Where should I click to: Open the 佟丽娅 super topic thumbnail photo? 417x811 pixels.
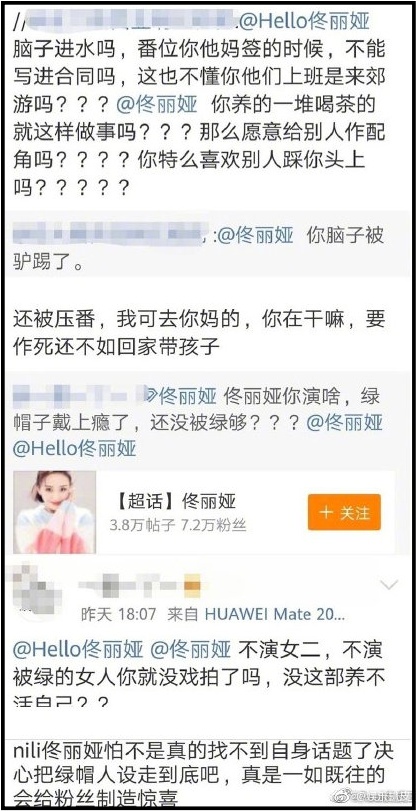point(54,512)
